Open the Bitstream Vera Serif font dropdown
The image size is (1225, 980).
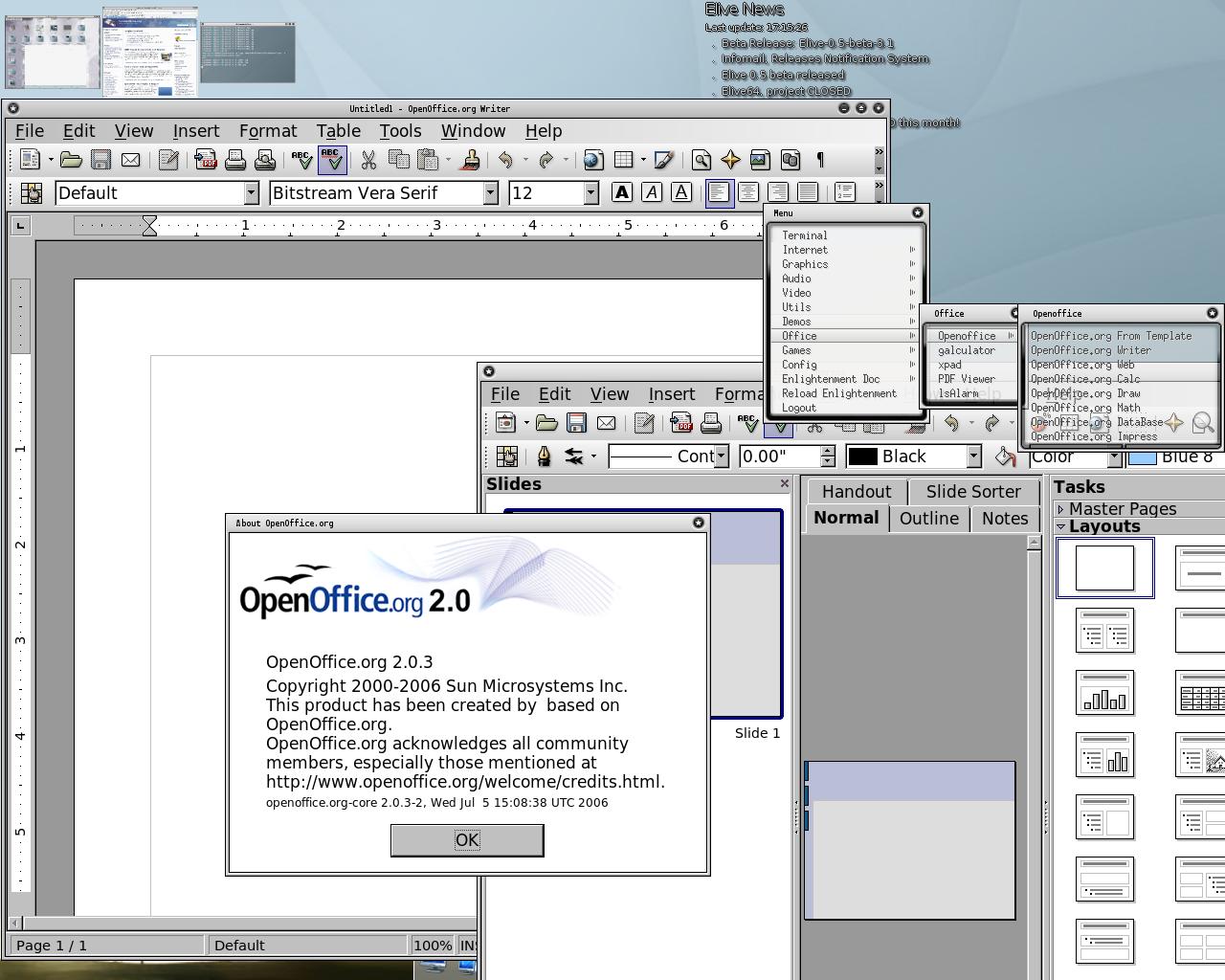coord(490,193)
